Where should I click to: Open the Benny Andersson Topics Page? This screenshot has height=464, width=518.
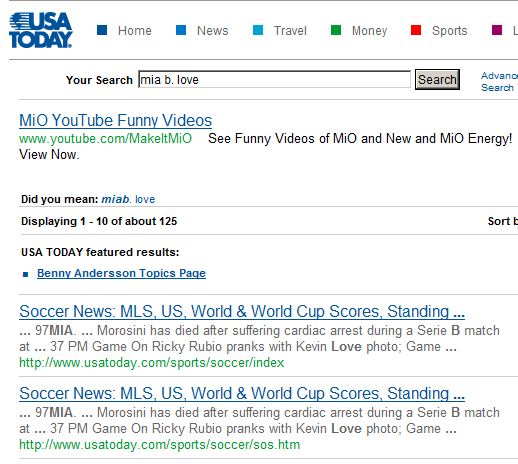click(121, 273)
